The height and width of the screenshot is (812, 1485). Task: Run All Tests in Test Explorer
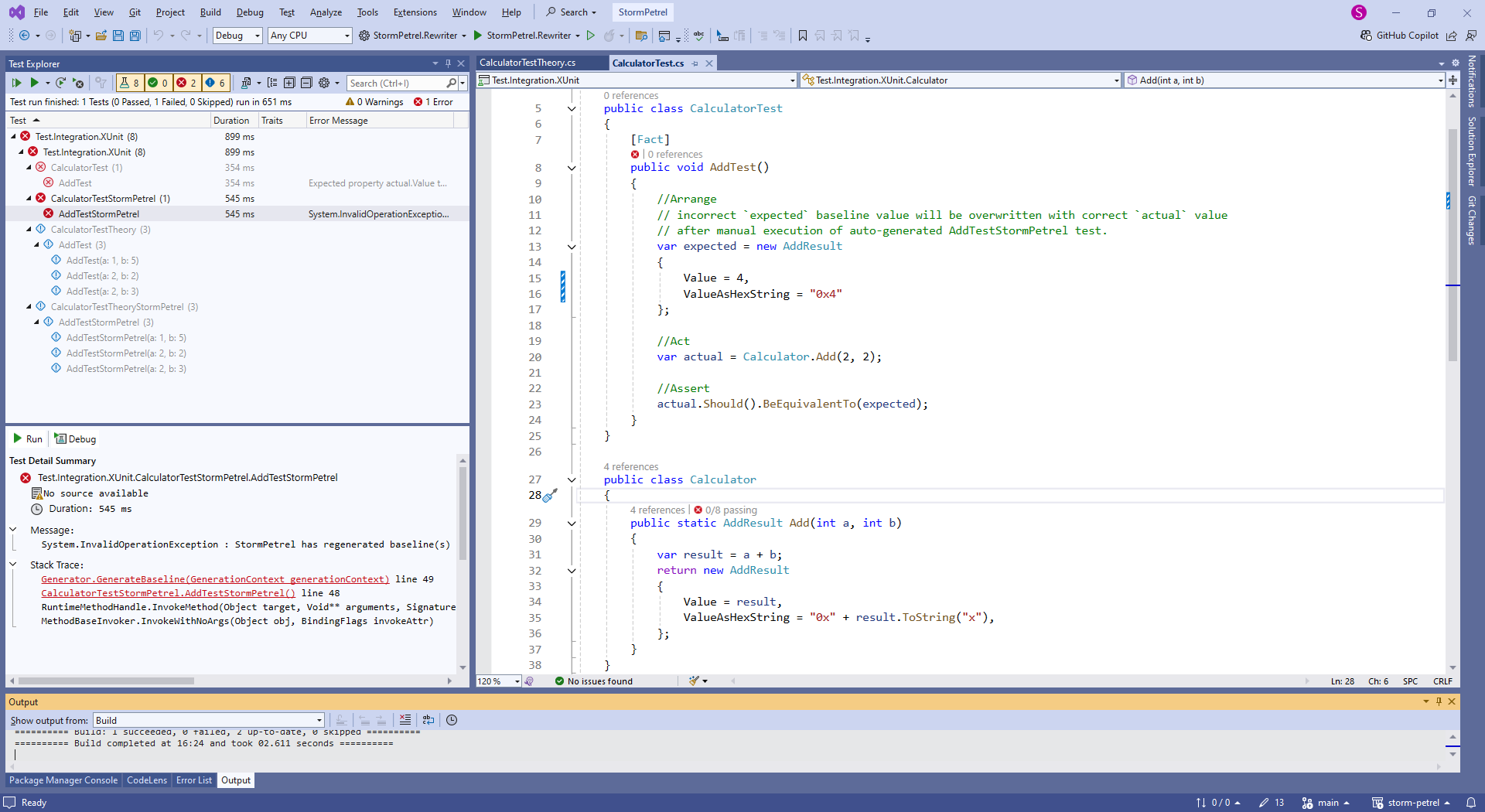[16, 83]
